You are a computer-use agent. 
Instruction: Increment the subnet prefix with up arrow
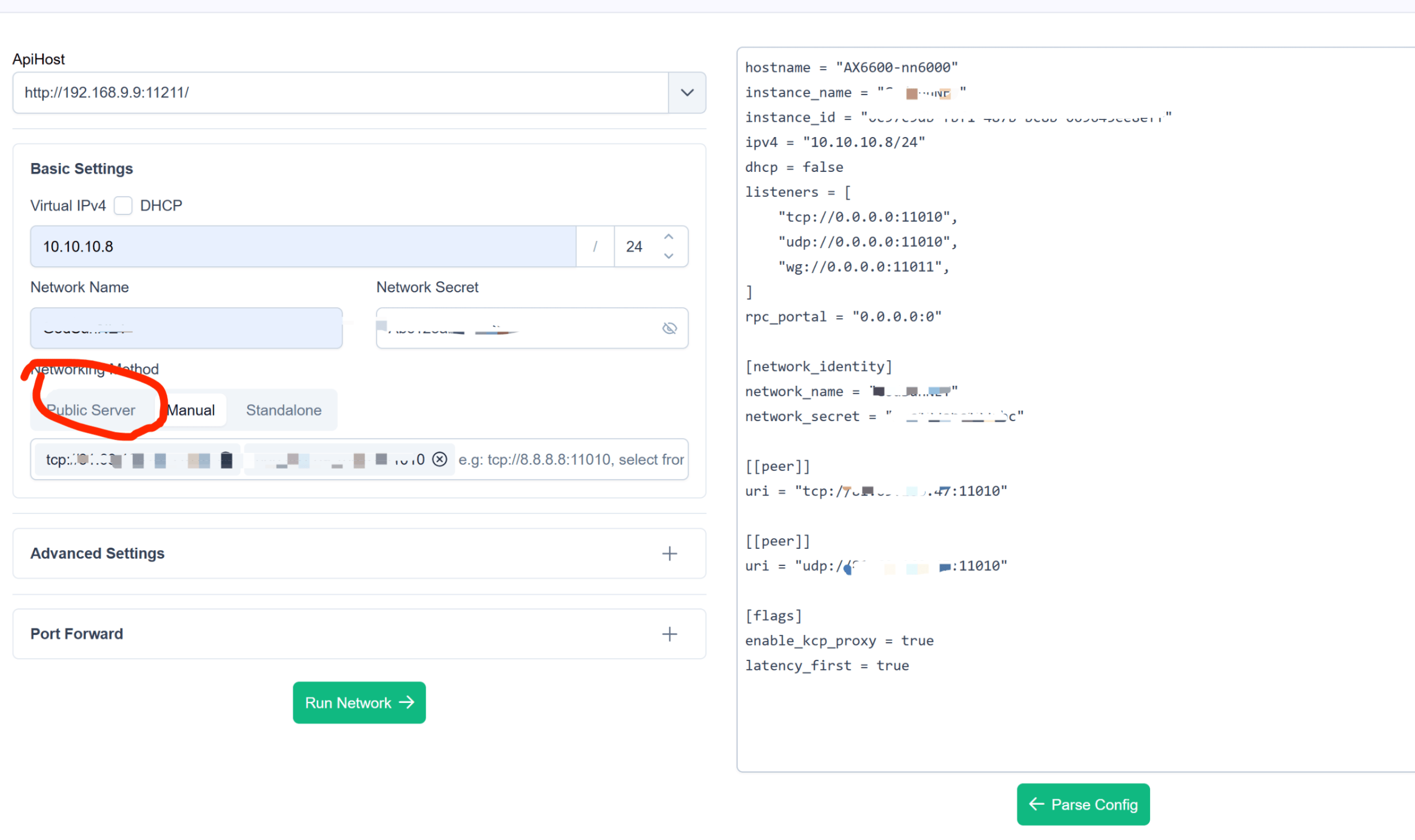(x=668, y=237)
